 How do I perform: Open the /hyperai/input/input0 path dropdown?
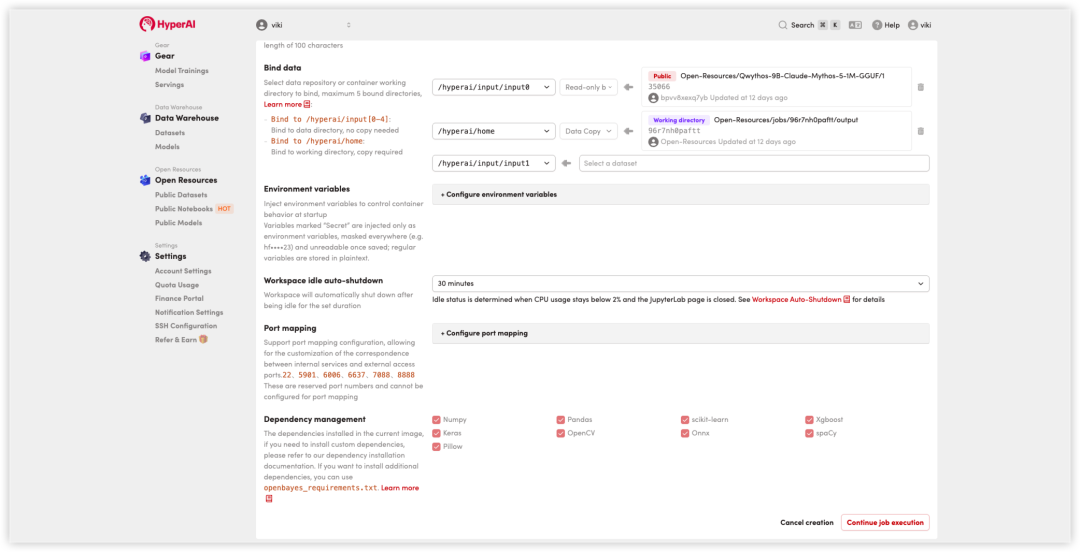(x=494, y=88)
